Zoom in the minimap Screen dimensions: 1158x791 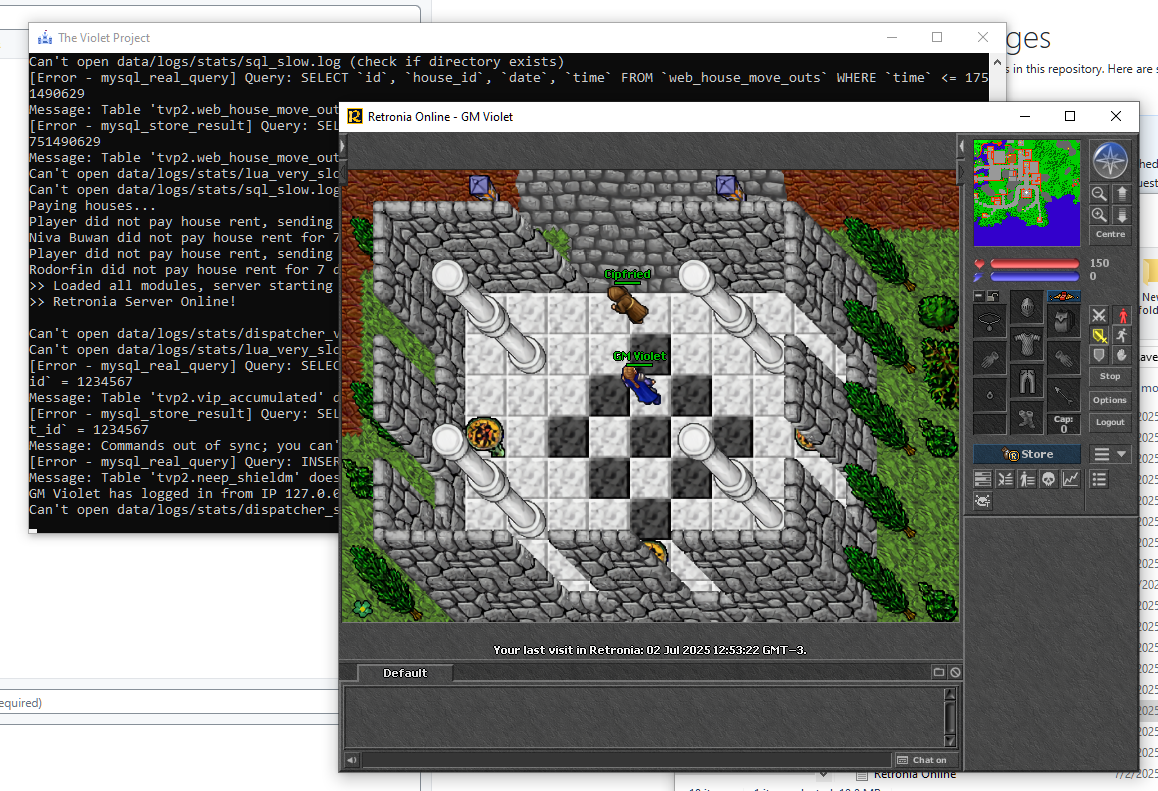coord(1099,215)
